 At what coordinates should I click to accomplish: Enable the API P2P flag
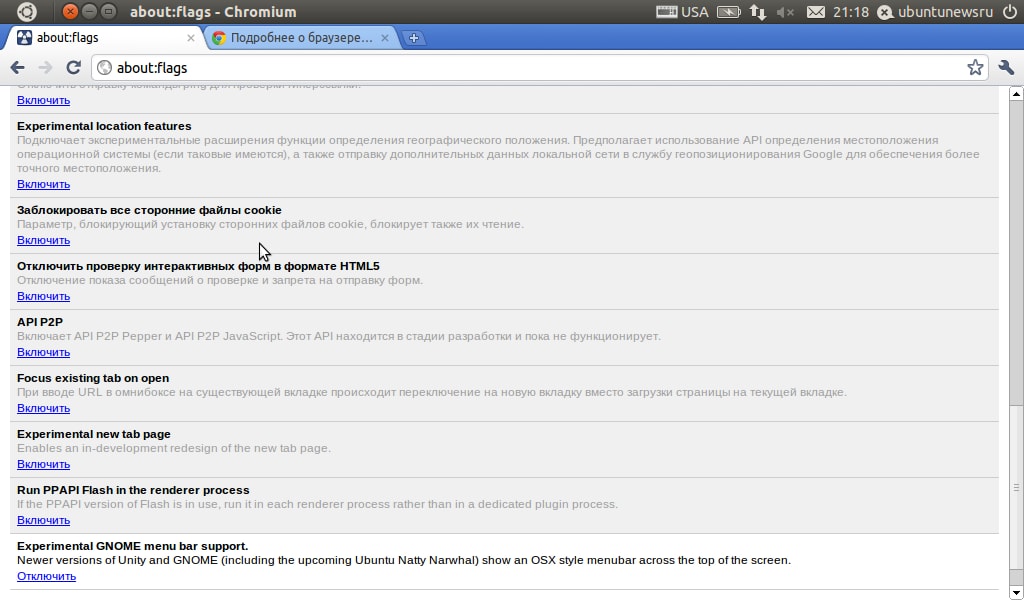coord(43,353)
